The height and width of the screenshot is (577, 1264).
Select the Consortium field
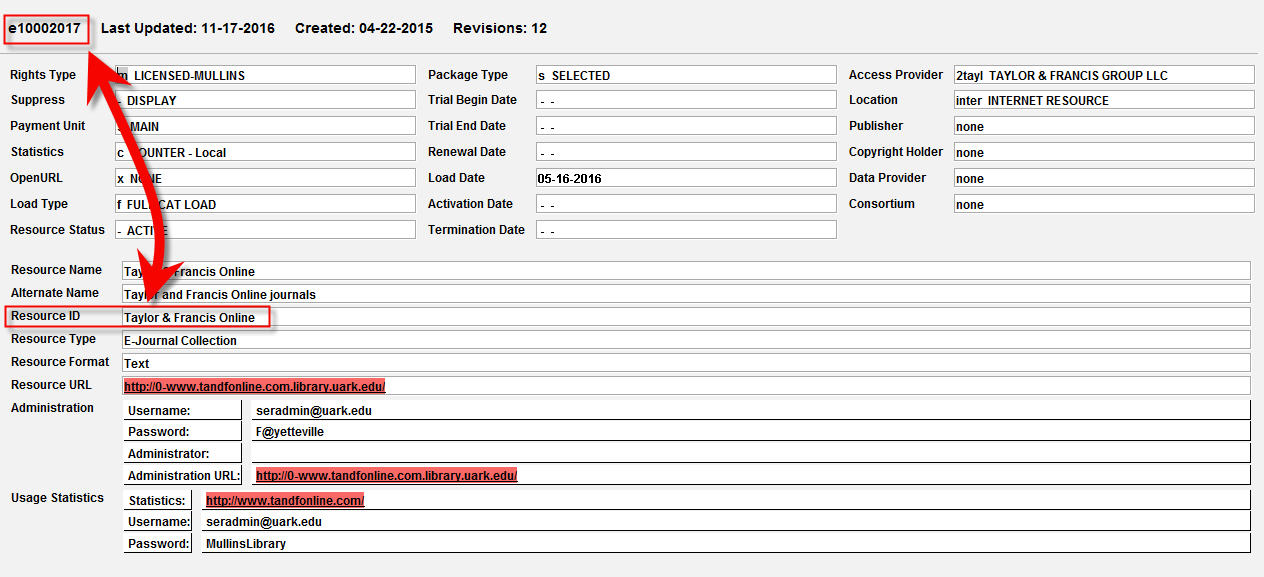click(x=1104, y=204)
